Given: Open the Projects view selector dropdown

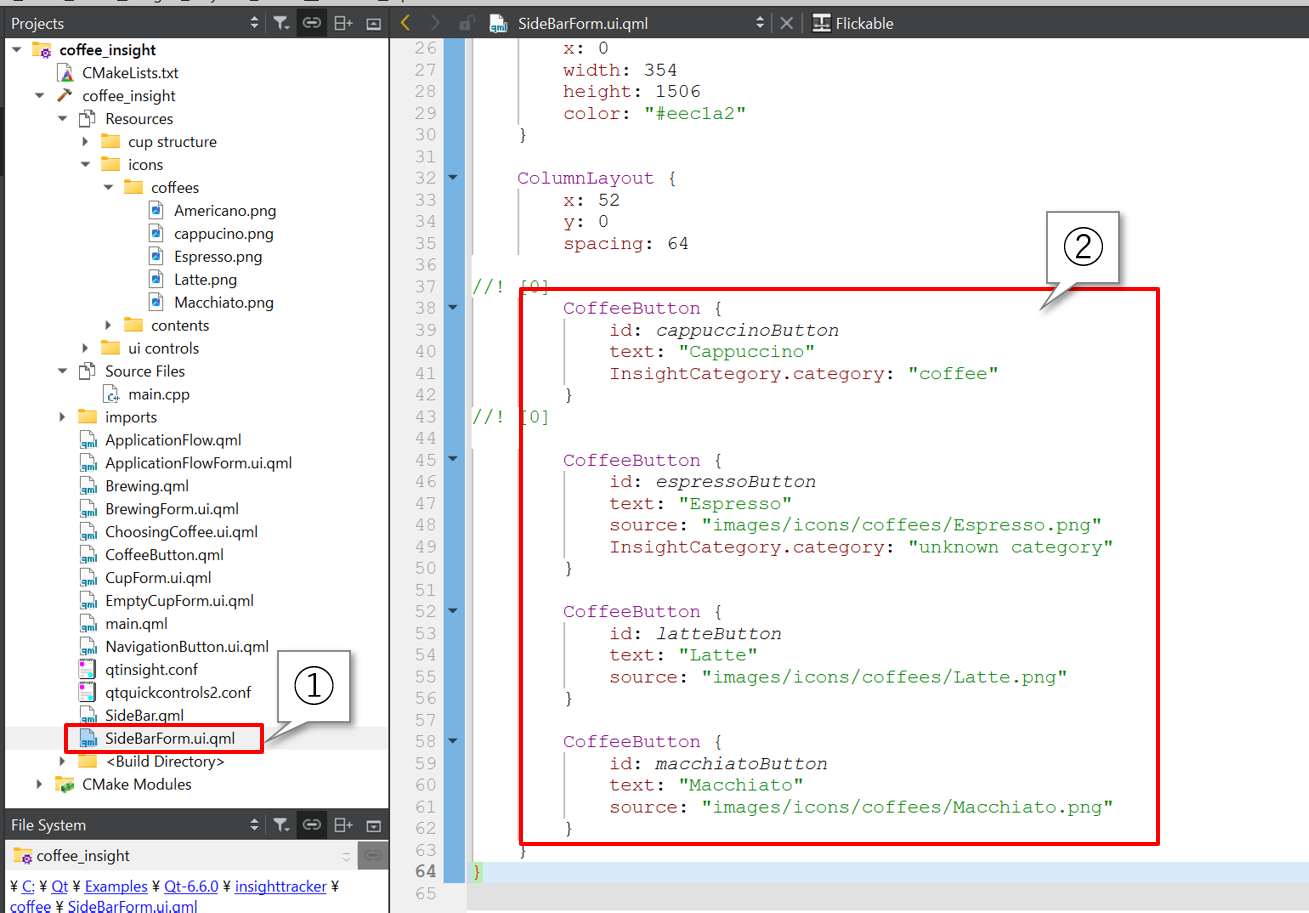Looking at the screenshot, I should [x=254, y=23].
